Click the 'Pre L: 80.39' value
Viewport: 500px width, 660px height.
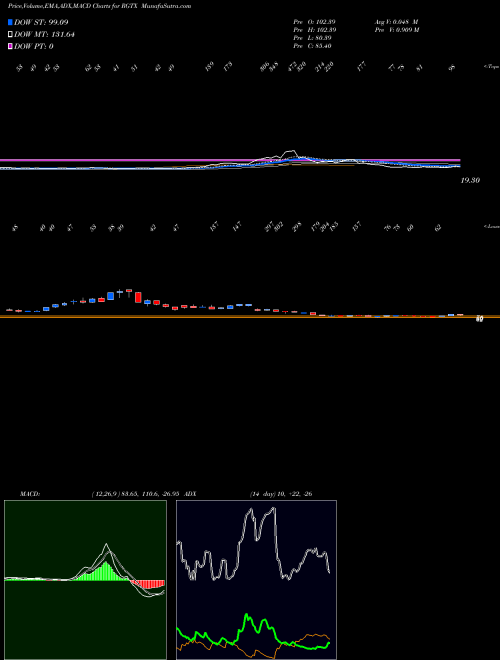[x=313, y=38]
